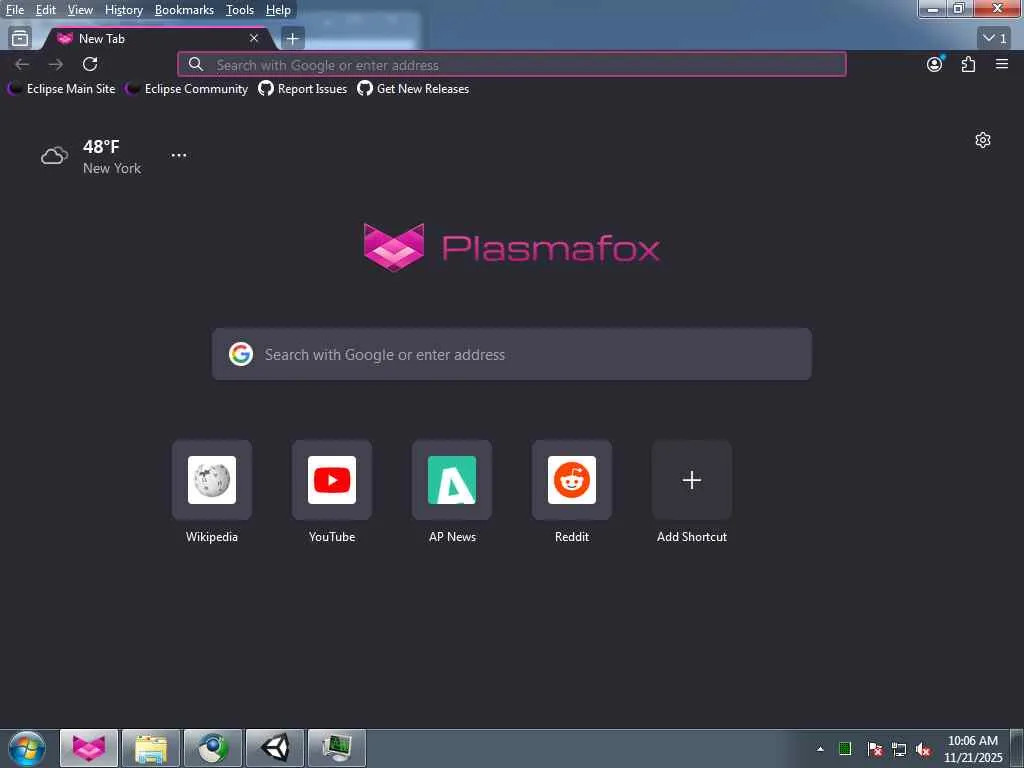Click the Plasmafox logo on page
Image resolution: width=1024 pixels, height=768 pixels.
click(511, 248)
